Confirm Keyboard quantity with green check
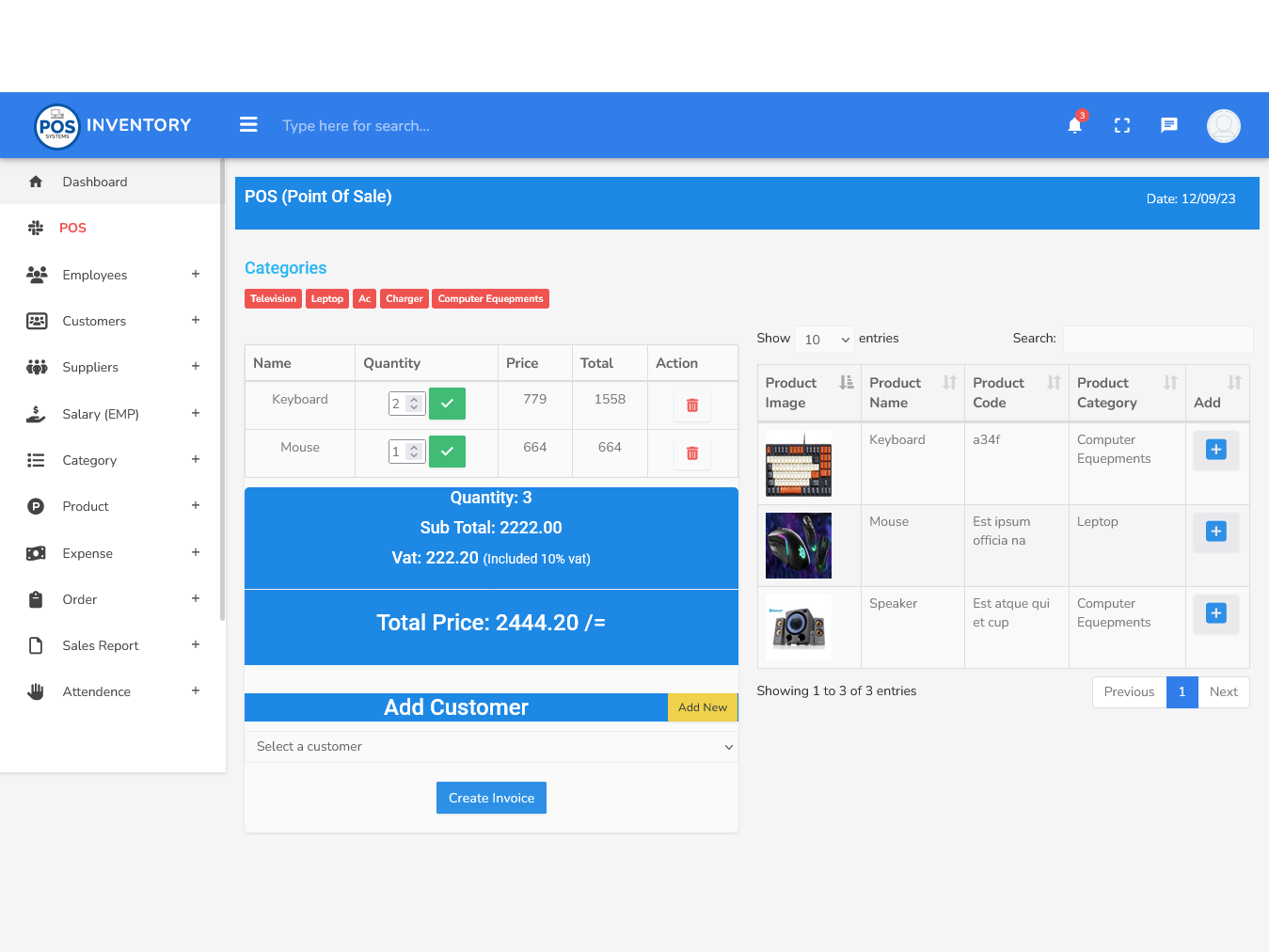The width and height of the screenshot is (1269, 952). coord(447,404)
